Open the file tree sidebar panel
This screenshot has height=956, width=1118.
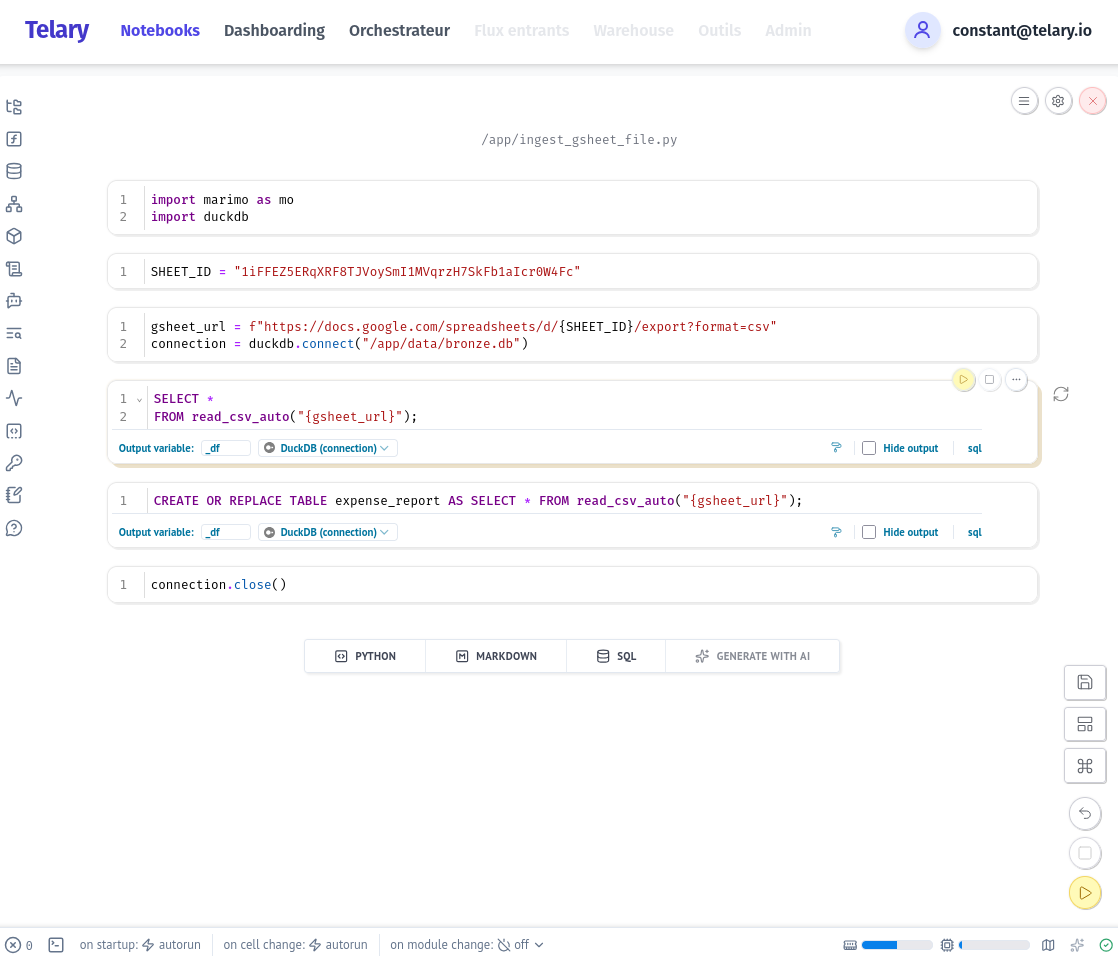pyautogui.click(x=14, y=106)
